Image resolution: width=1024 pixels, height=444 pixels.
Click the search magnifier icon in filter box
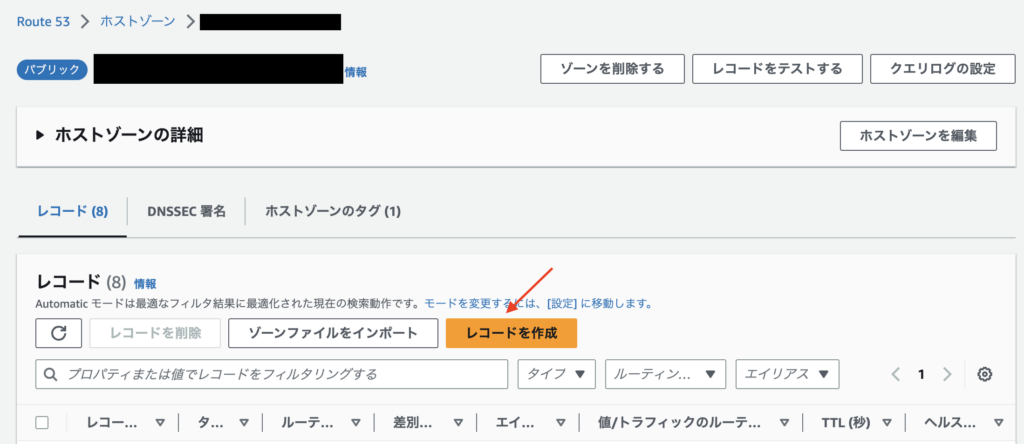point(50,374)
